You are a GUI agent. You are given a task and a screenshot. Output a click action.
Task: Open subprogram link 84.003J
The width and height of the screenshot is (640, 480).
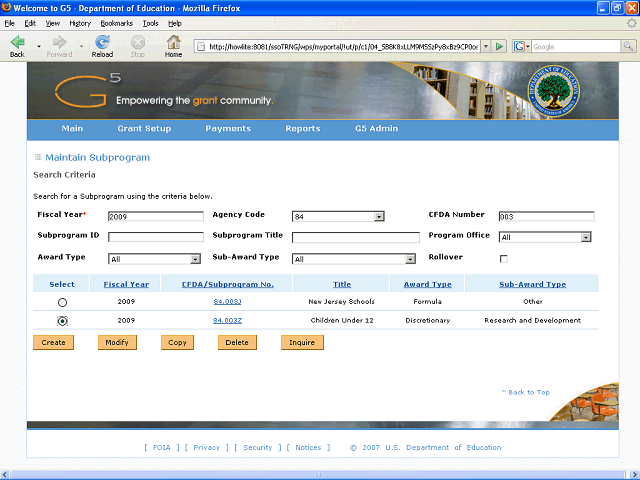(227, 302)
